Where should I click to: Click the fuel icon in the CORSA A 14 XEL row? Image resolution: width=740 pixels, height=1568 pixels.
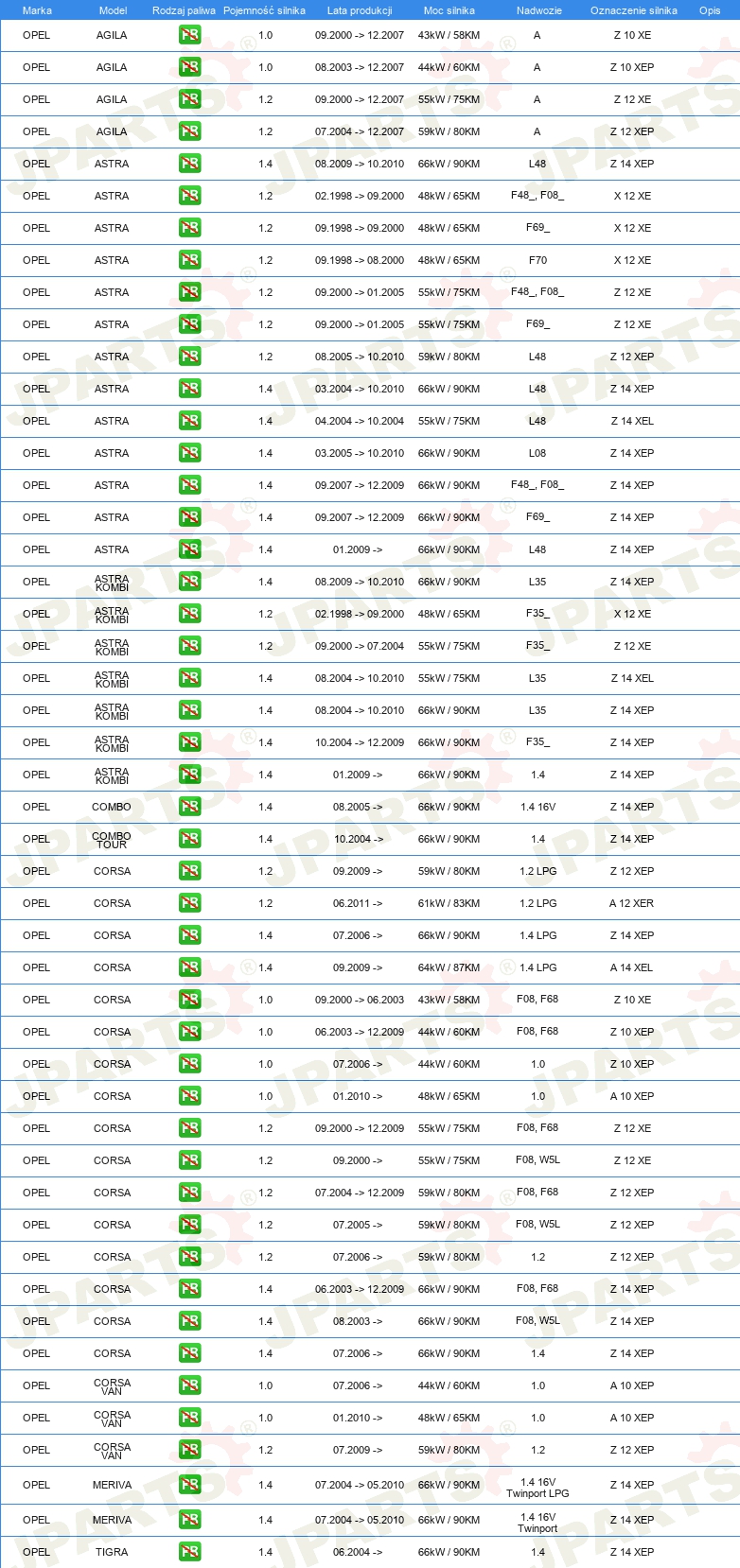coord(189,967)
